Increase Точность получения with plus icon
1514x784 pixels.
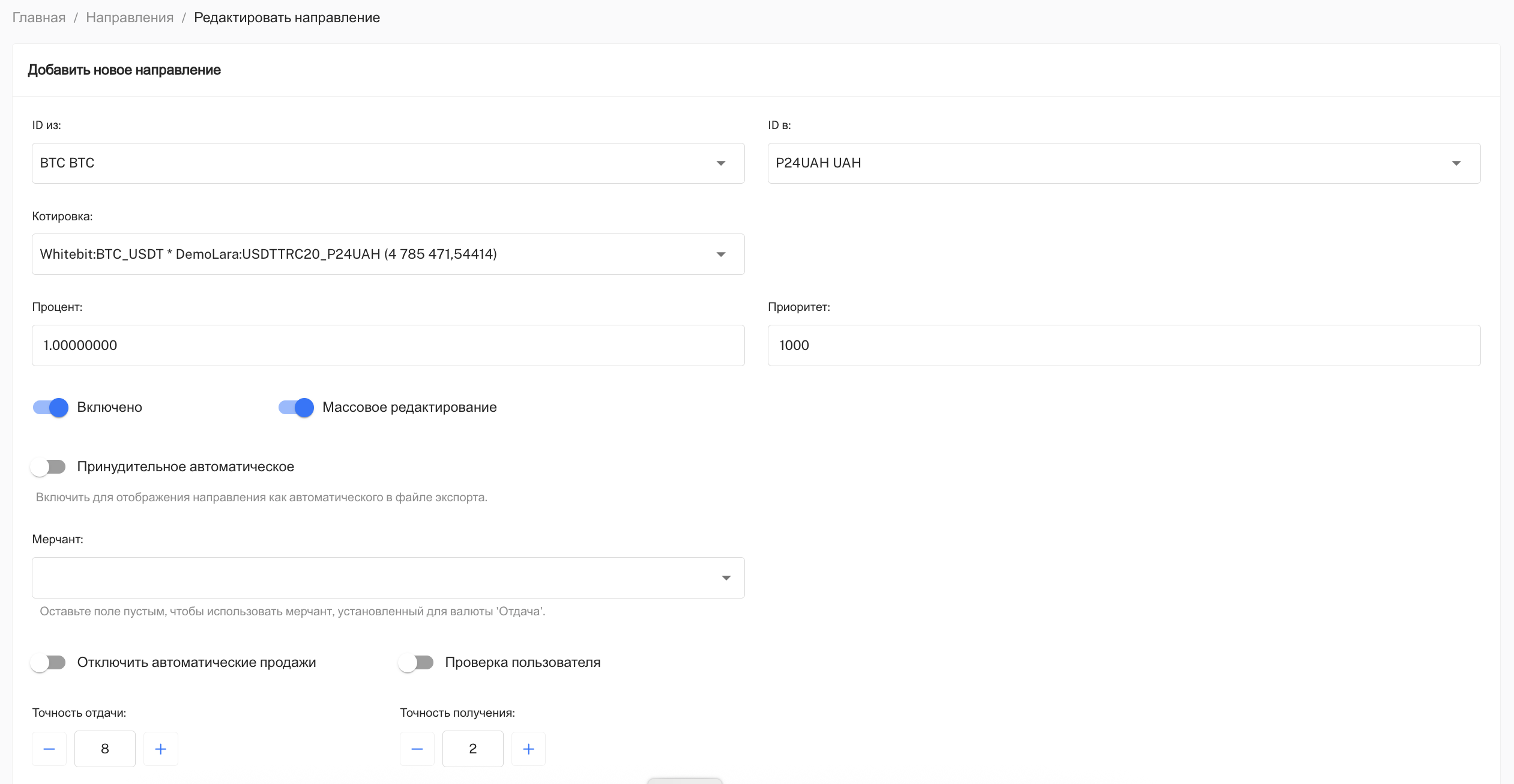528,749
